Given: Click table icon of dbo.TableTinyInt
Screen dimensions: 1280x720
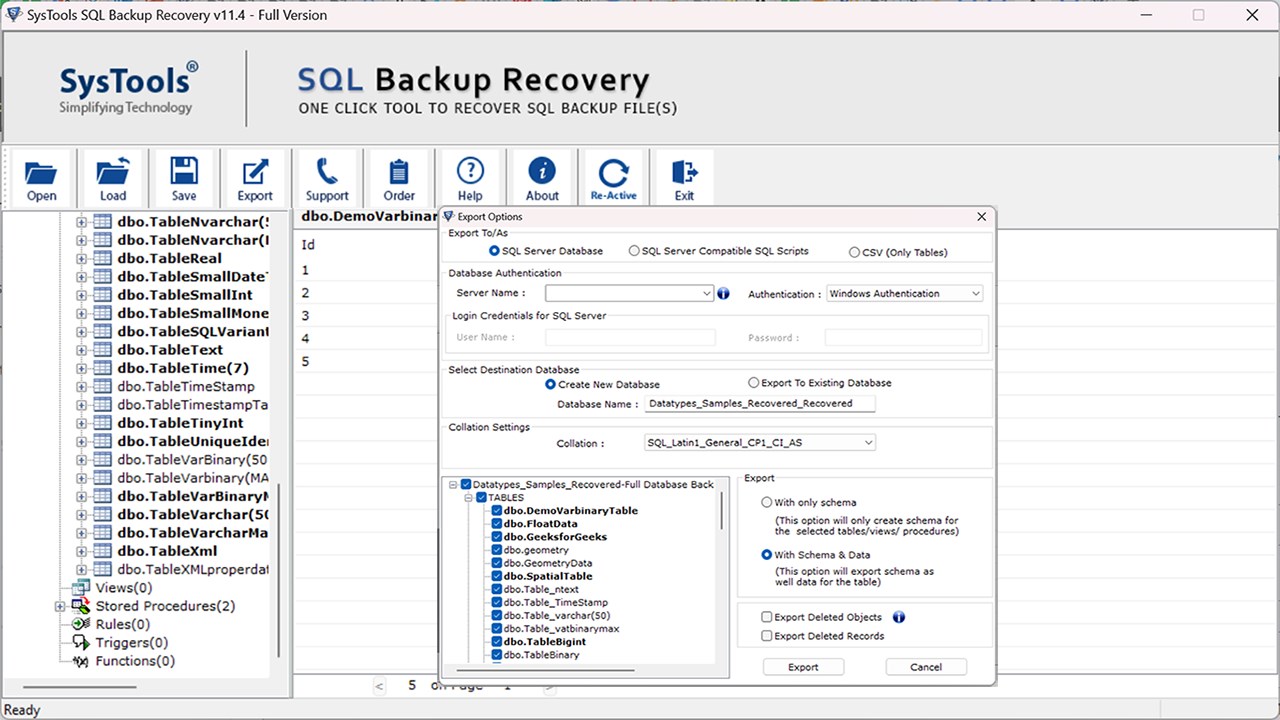Looking at the screenshot, I should click(x=102, y=423).
